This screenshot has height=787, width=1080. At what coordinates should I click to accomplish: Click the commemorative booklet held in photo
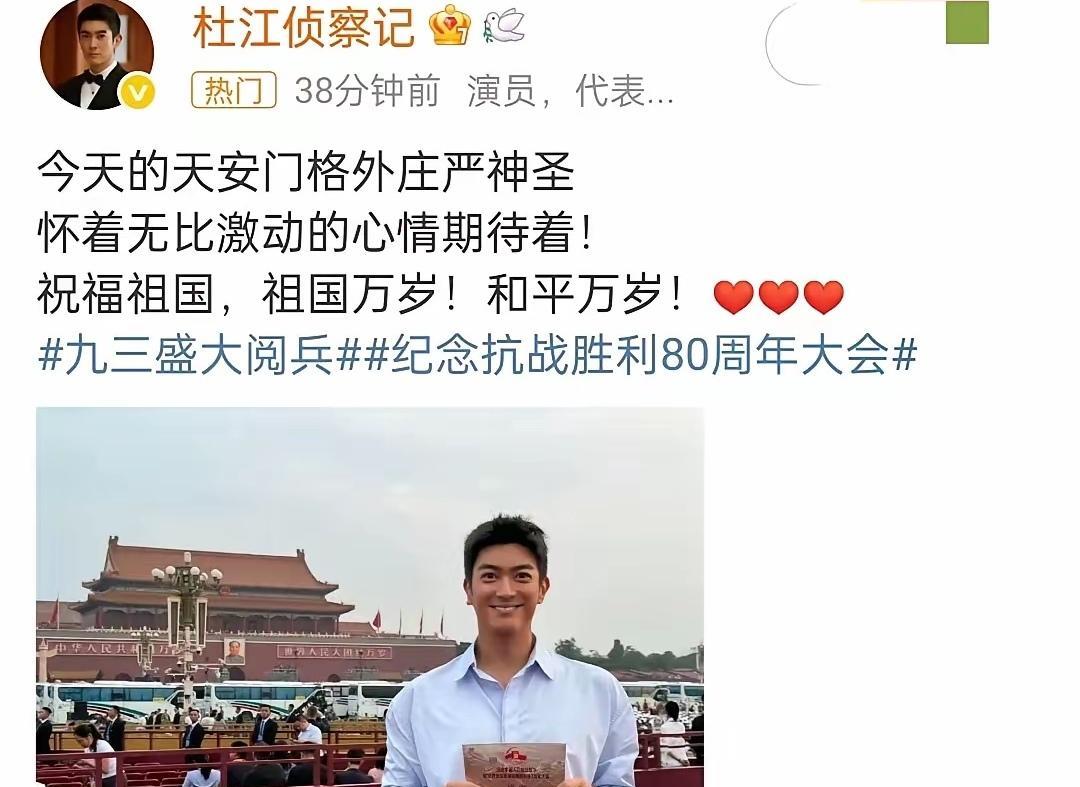point(514,764)
